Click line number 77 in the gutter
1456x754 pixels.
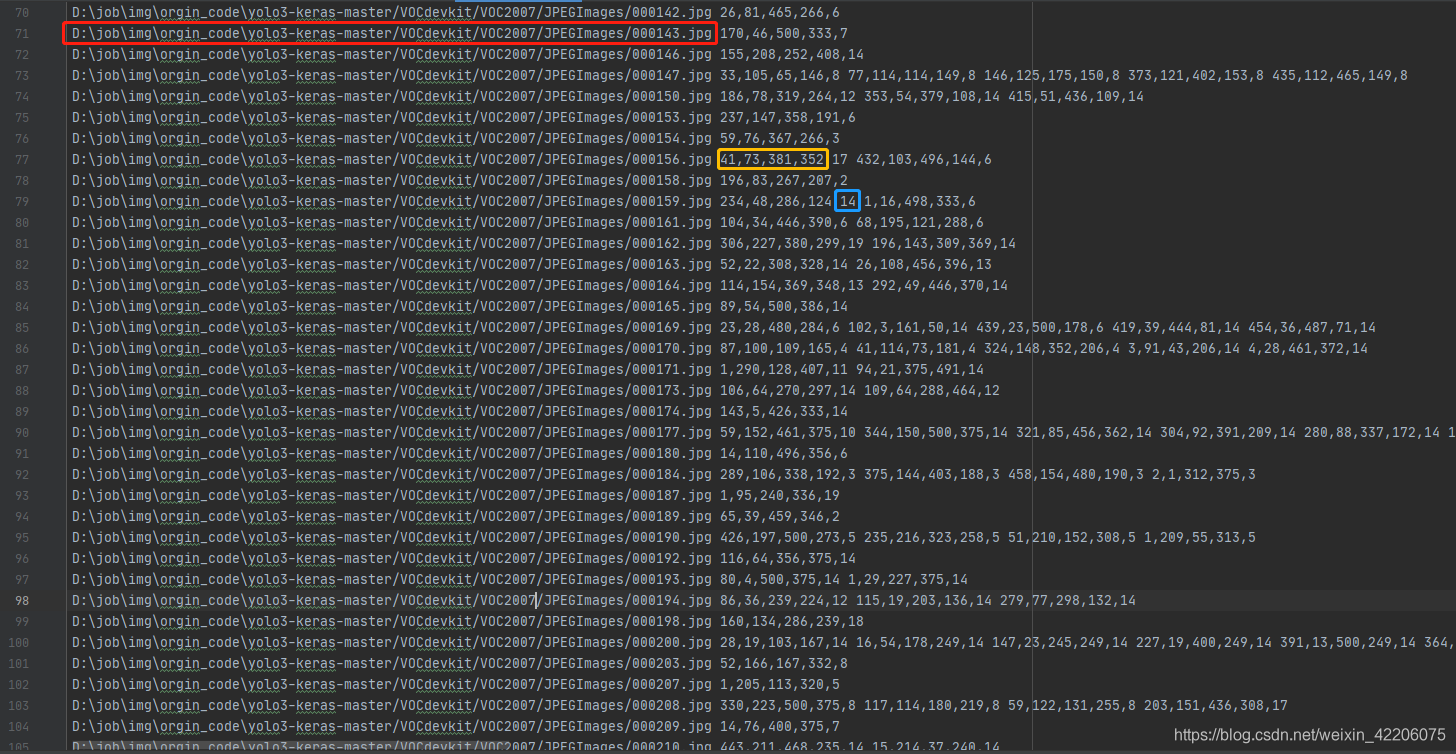(21, 160)
